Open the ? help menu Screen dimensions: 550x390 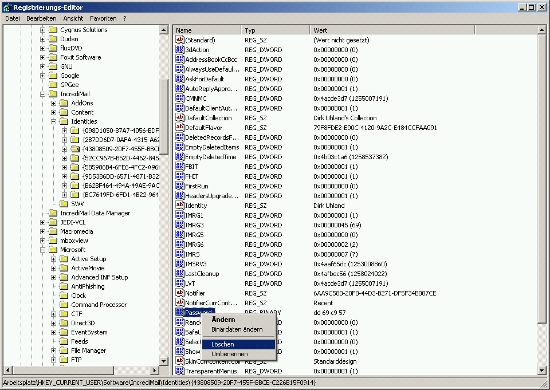[125, 19]
